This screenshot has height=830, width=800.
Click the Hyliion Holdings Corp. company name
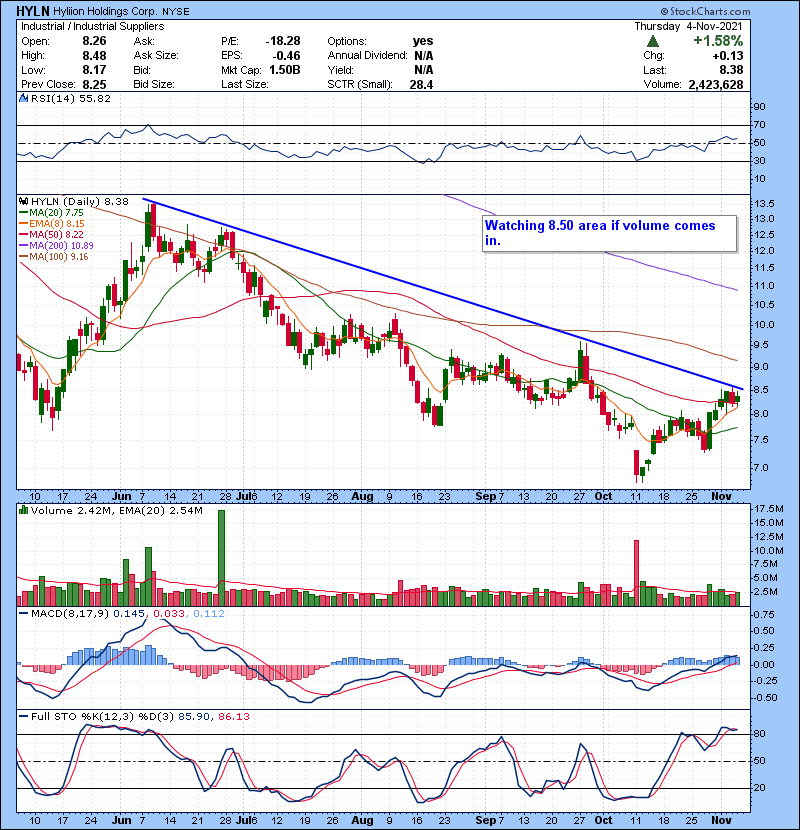(x=105, y=11)
